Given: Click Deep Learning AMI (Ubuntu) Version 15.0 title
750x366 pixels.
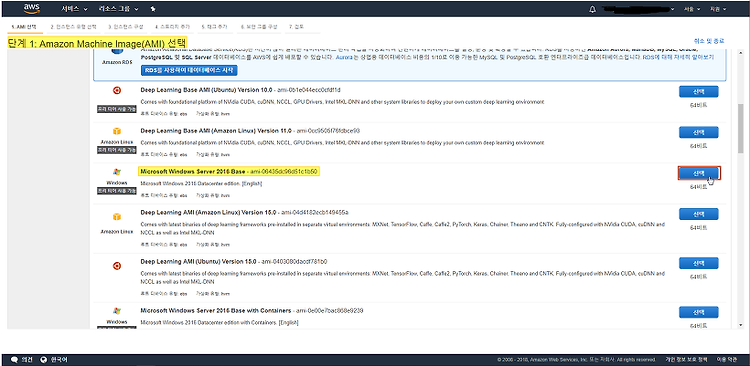Looking at the screenshot, I should 199,261.
